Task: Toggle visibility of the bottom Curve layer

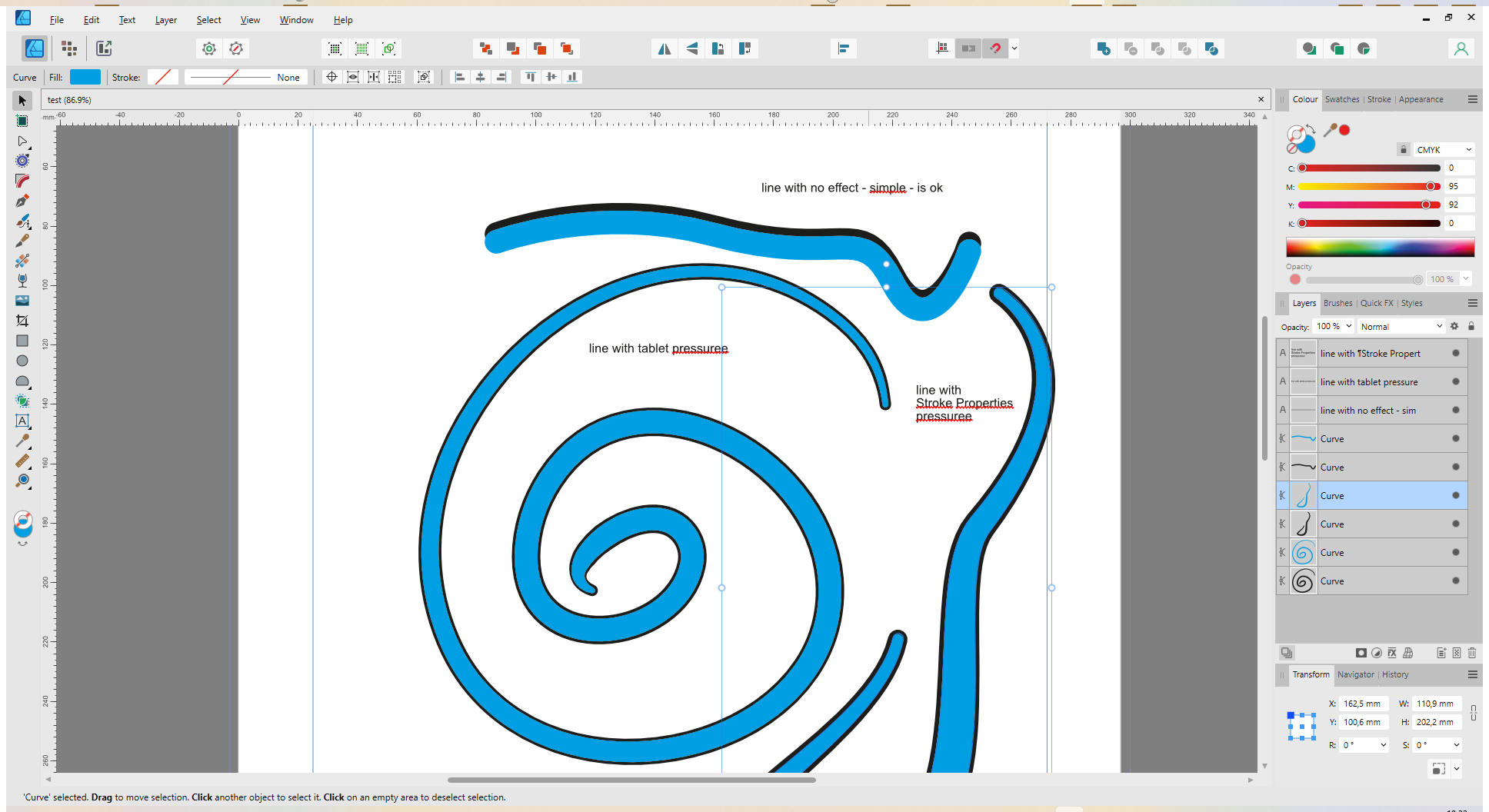Action: [x=1456, y=581]
